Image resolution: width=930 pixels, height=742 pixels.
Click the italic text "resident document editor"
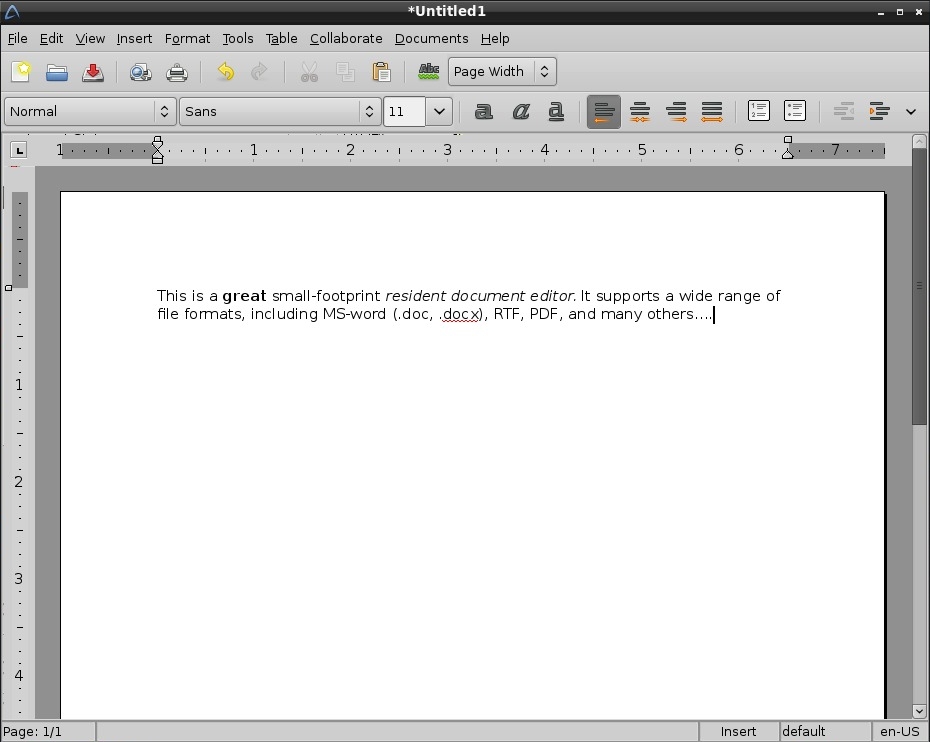coord(480,296)
